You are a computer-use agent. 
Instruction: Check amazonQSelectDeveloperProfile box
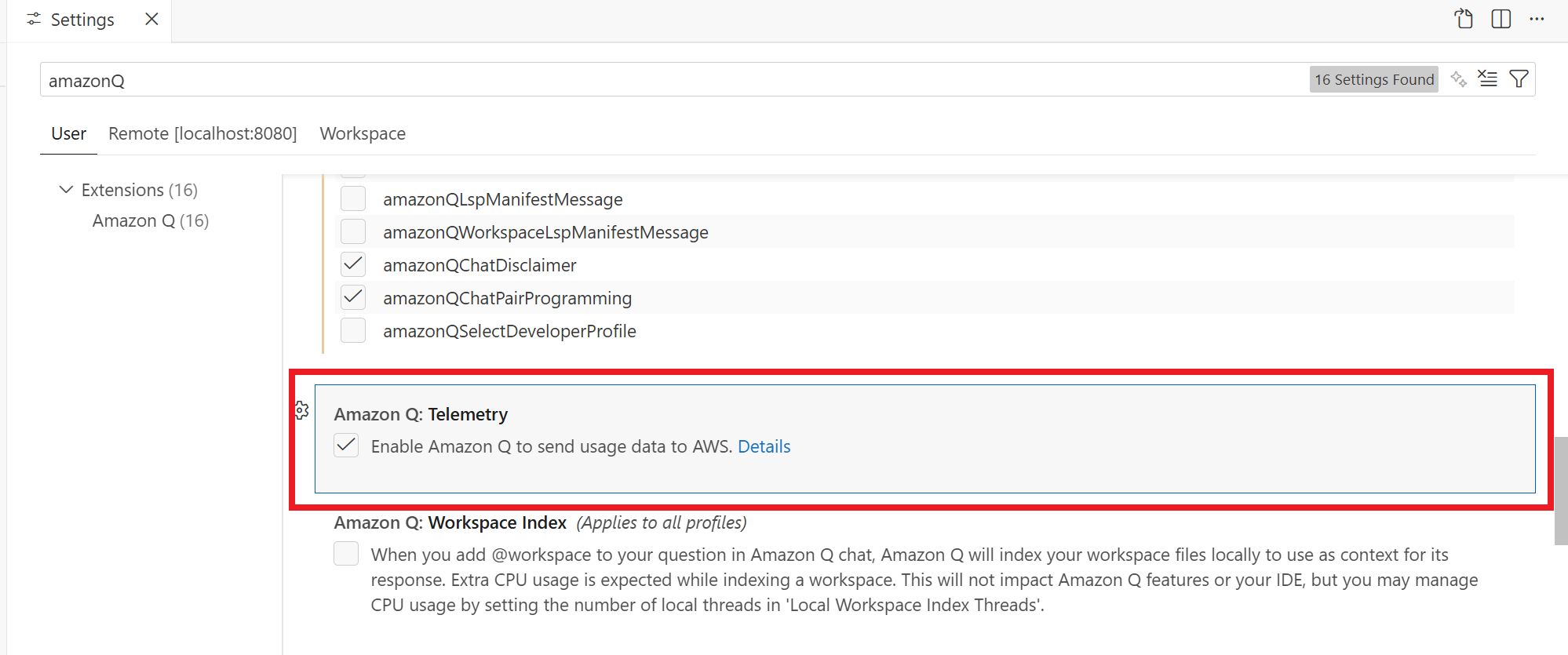(x=353, y=331)
